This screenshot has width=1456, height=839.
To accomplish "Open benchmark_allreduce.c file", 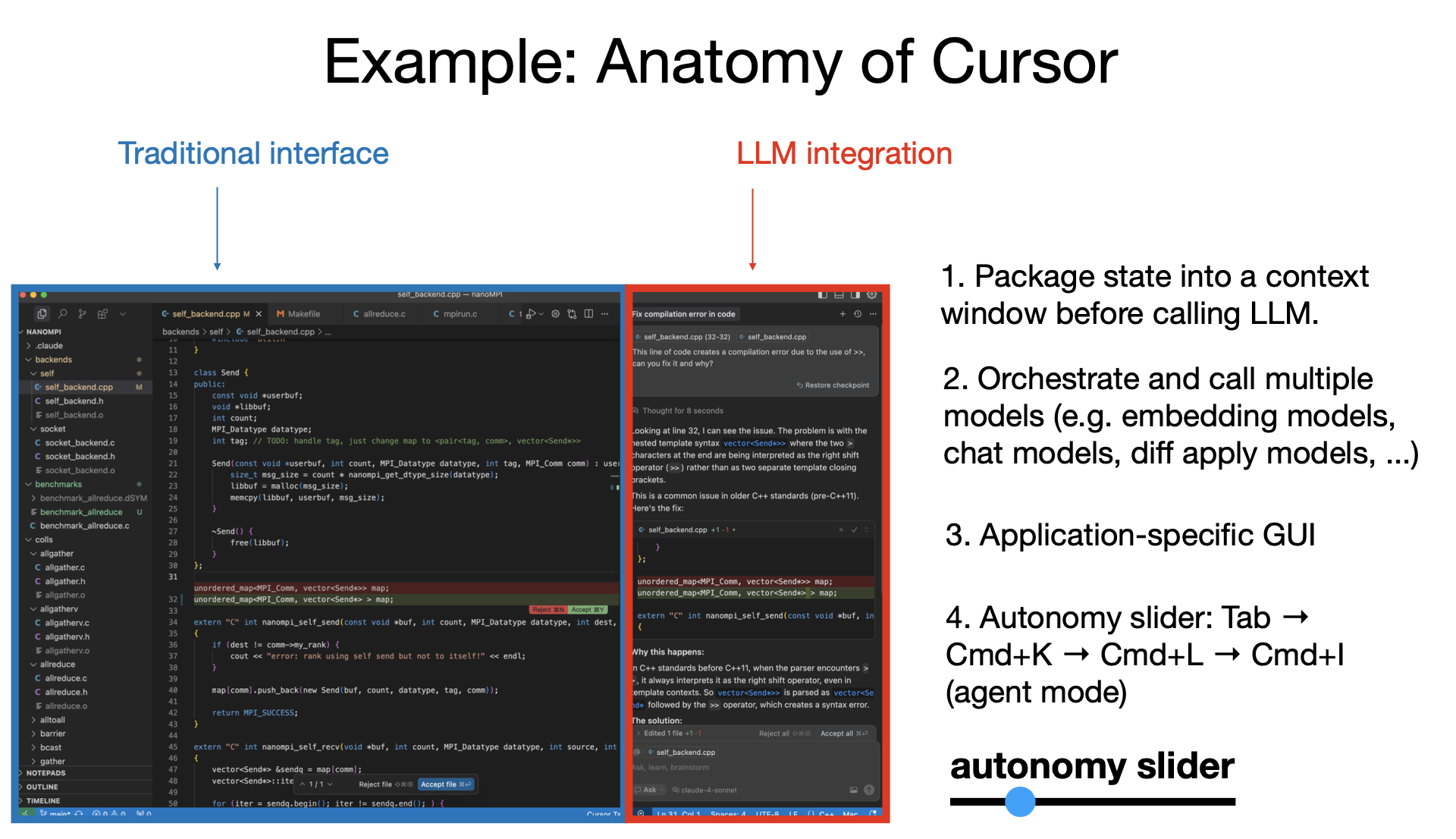I will pos(84,526).
